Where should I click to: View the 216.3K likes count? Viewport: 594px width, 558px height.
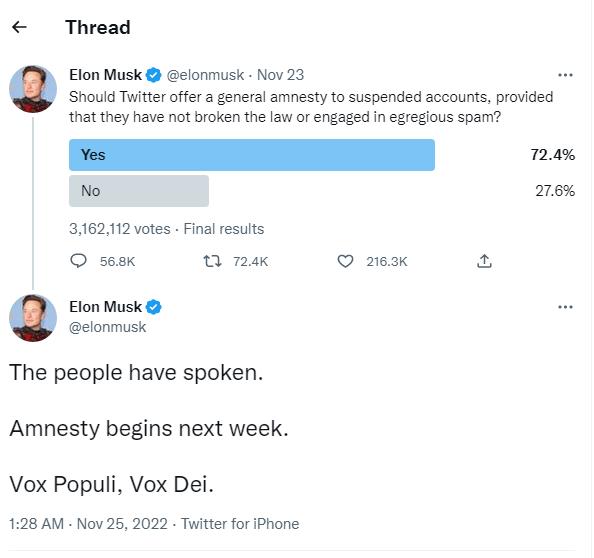coord(387,261)
